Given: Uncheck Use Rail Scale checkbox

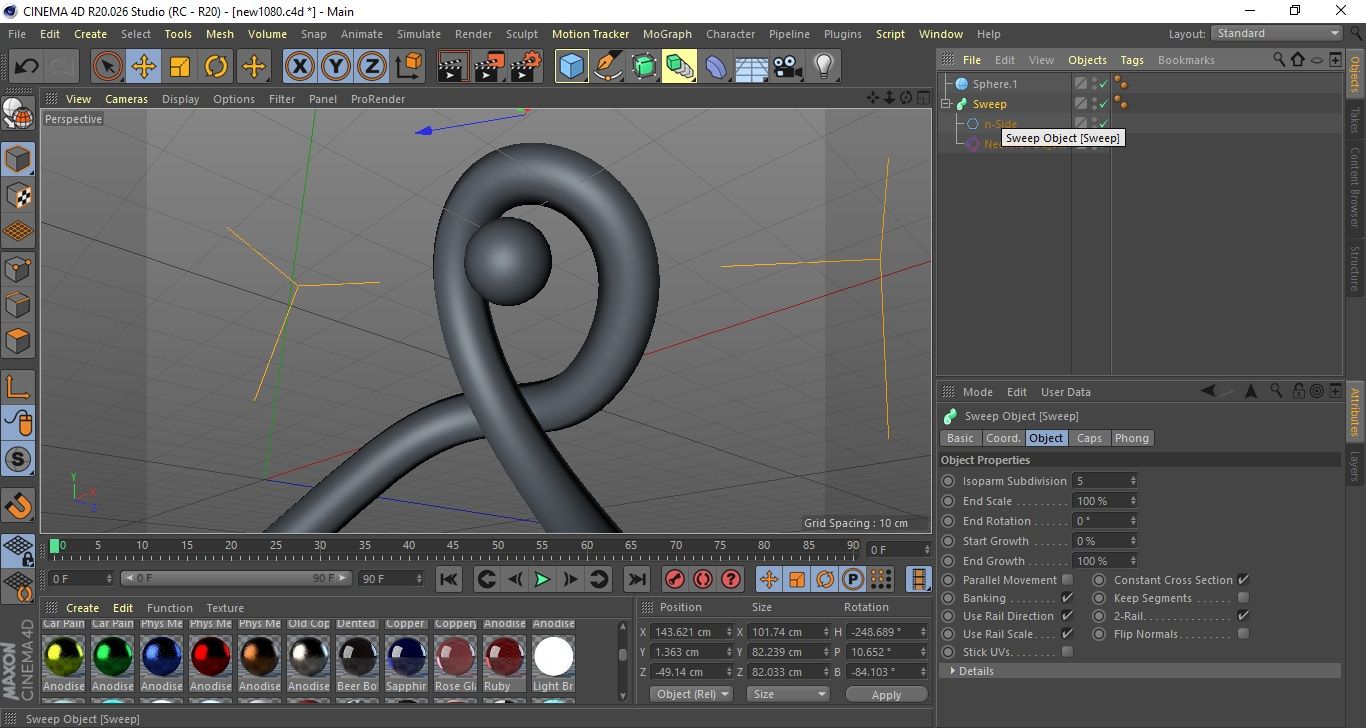Looking at the screenshot, I should coord(1067,634).
